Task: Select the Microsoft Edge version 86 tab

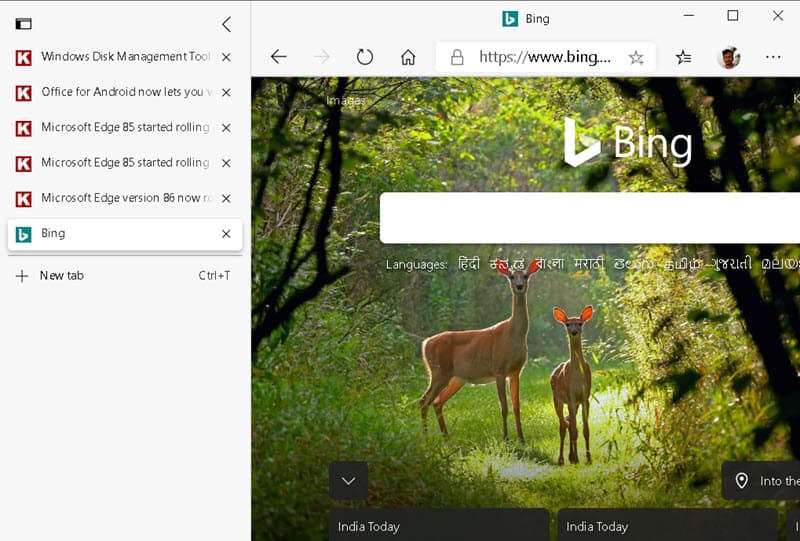Action: point(125,198)
